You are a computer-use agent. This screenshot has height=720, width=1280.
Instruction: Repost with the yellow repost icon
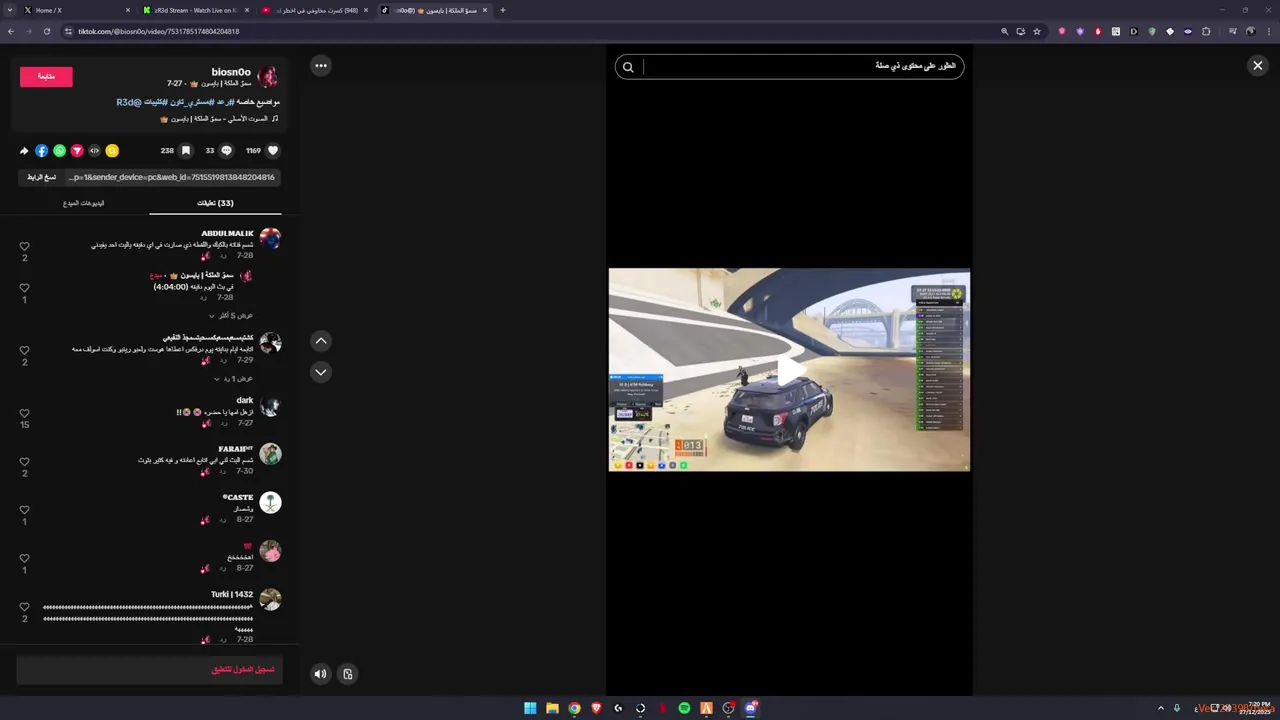click(112, 151)
